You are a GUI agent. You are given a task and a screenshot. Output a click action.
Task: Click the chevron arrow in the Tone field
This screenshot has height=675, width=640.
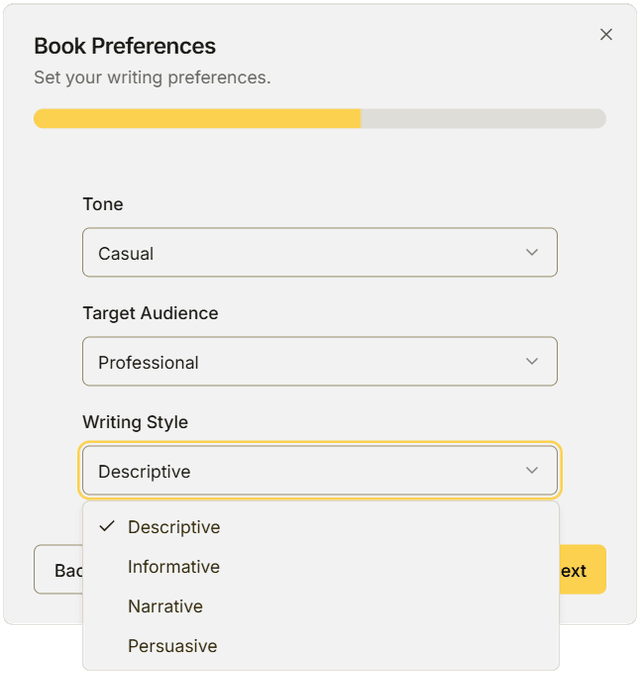[532, 253]
